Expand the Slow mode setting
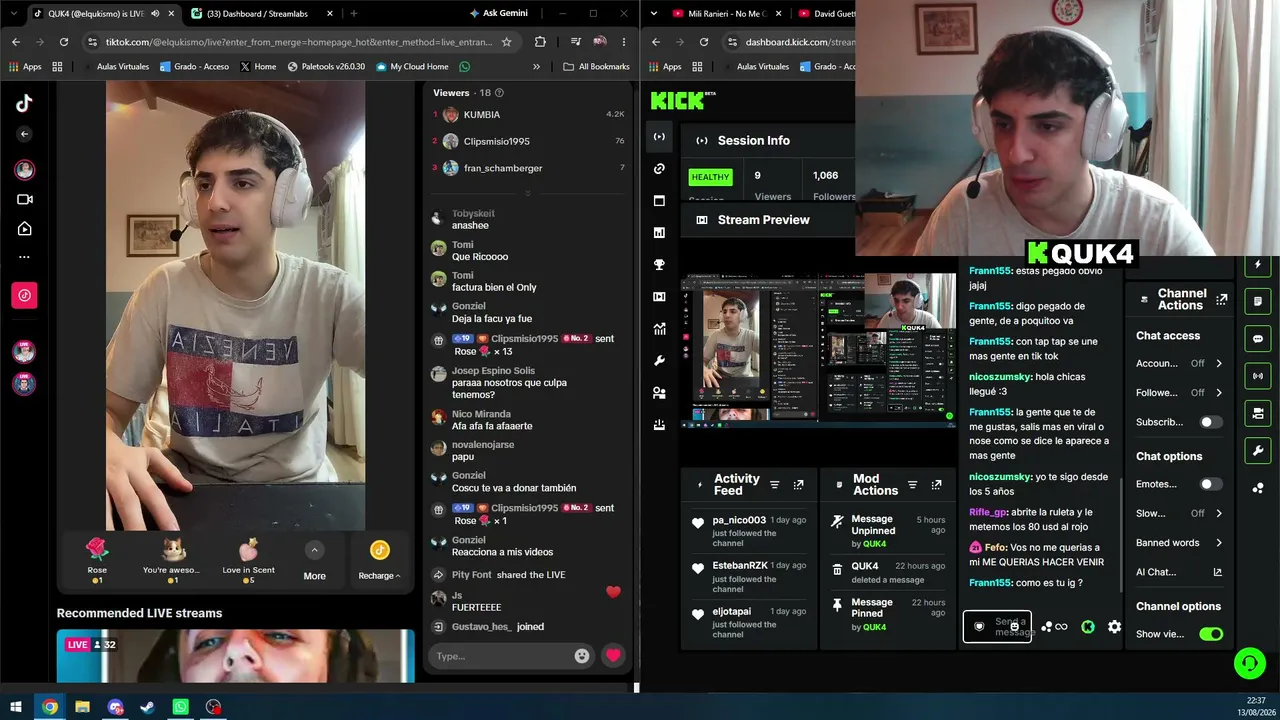 pos(1179,513)
